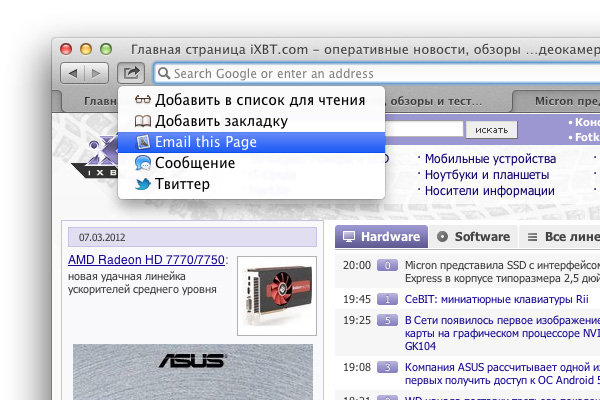The image size is (600, 400).
Task: Click the Software disc icon
Action: pyautogui.click(x=442, y=237)
